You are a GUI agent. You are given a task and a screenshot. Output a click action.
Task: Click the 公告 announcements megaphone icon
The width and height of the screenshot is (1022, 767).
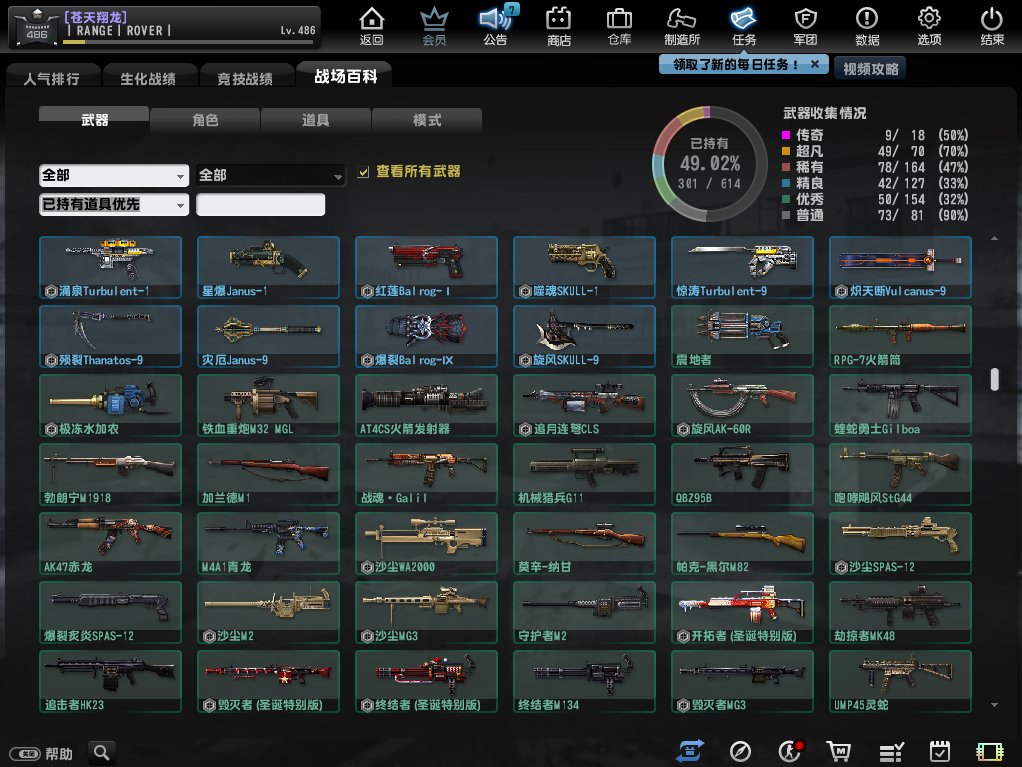(x=495, y=26)
